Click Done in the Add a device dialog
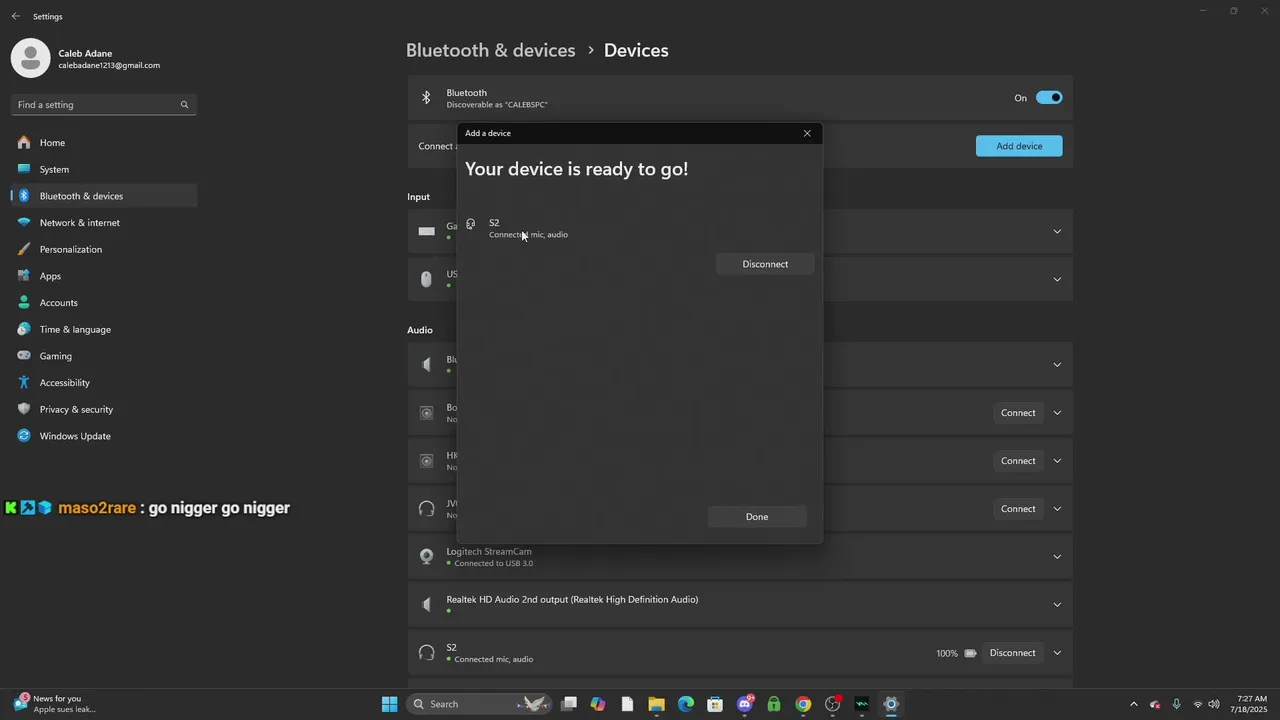Viewport: 1280px width, 720px height. point(757,517)
